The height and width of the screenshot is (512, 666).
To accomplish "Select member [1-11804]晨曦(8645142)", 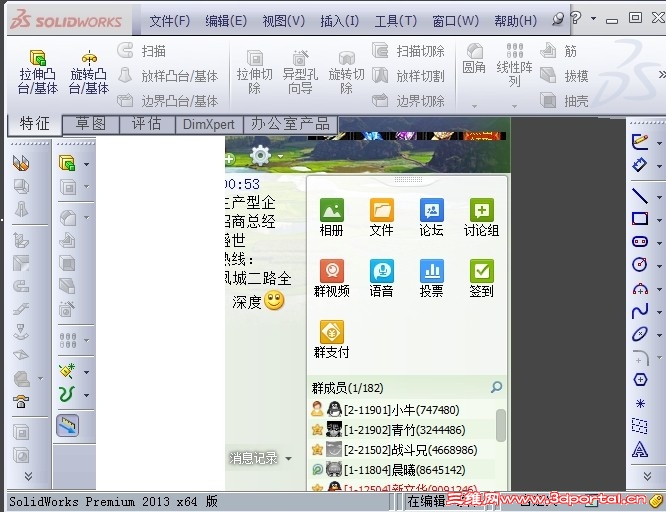I will (402, 470).
